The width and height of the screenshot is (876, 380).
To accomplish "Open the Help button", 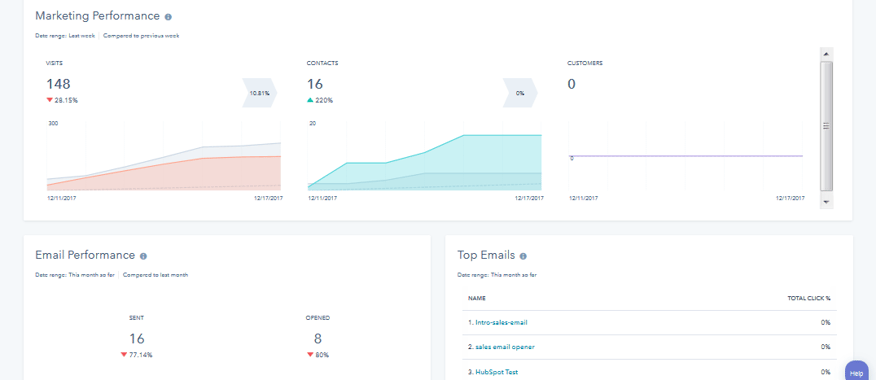I will 857,372.
